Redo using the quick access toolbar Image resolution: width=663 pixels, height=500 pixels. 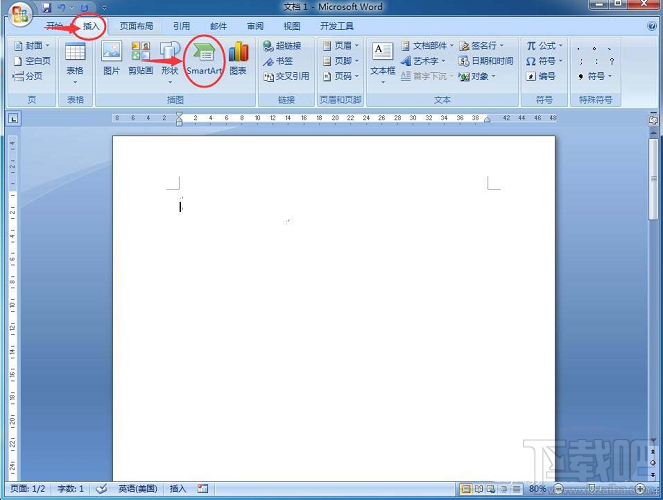tap(84, 7)
